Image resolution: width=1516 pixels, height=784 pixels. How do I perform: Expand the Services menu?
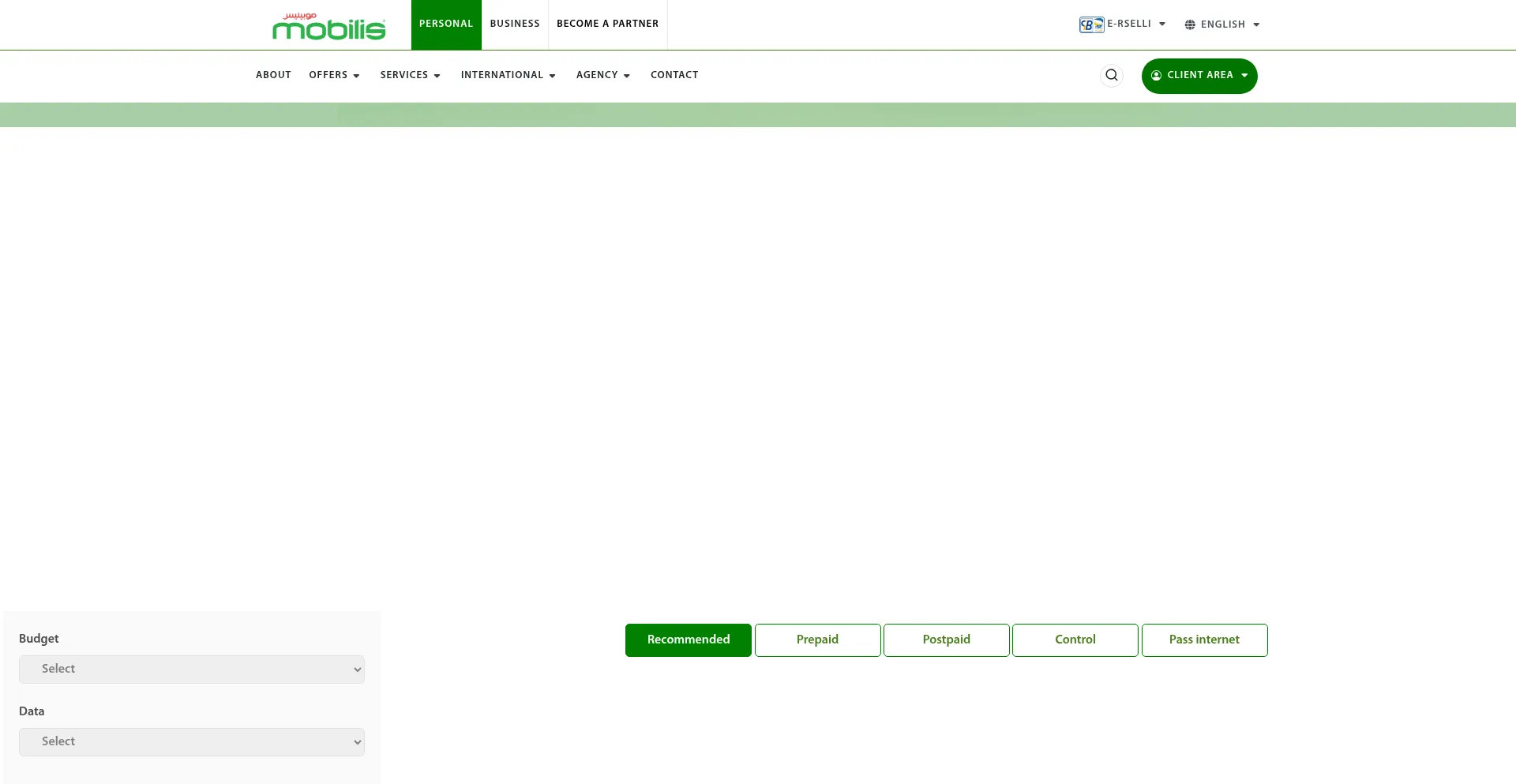tap(410, 75)
